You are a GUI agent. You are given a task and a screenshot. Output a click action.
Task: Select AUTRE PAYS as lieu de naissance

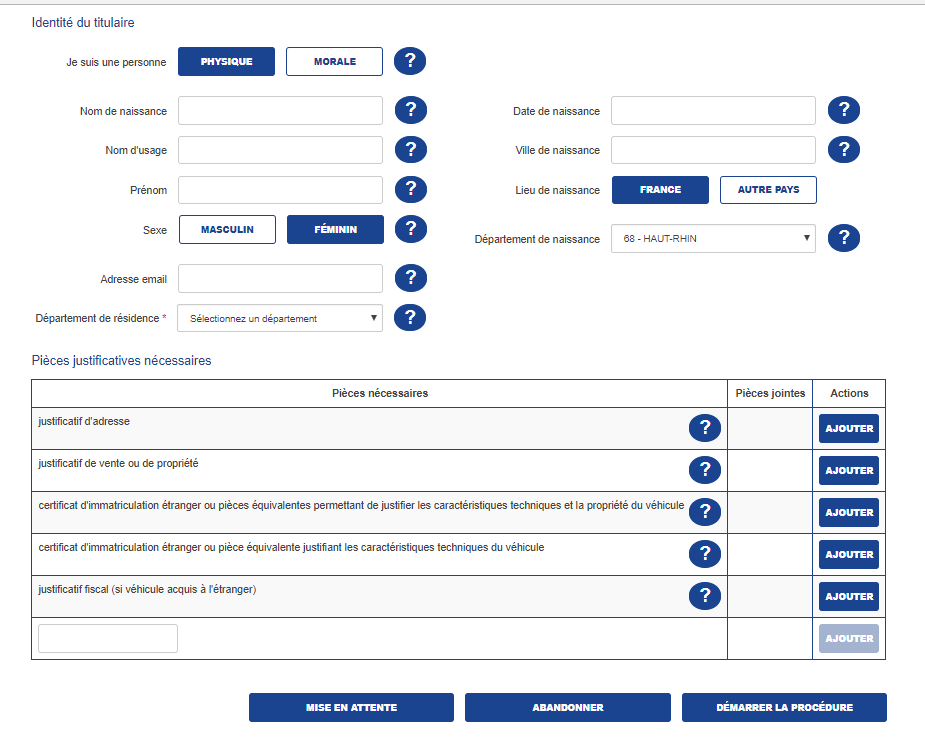pyautogui.click(x=768, y=190)
